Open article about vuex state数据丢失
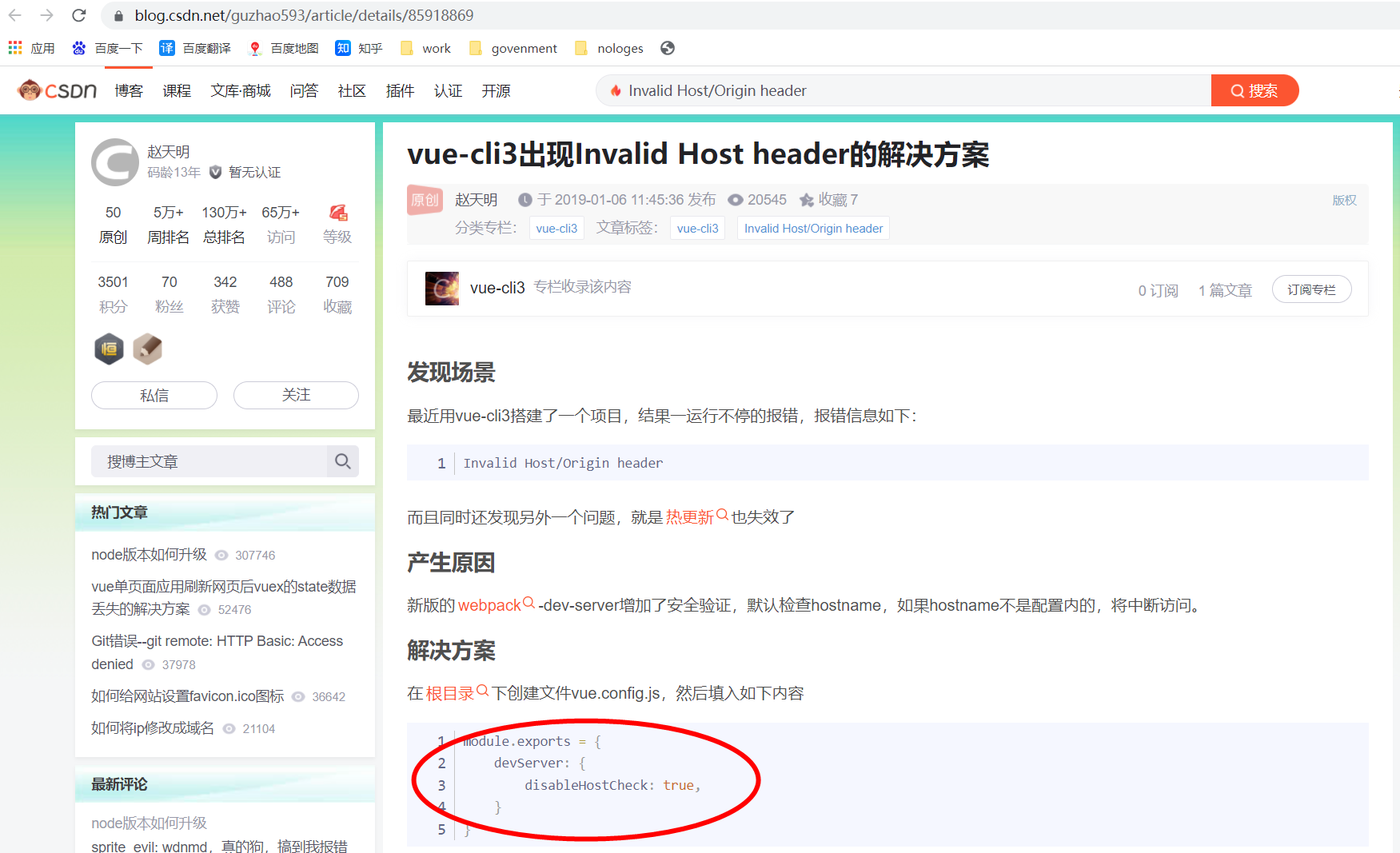This screenshot has width=1400, height=853. (224, 597)
